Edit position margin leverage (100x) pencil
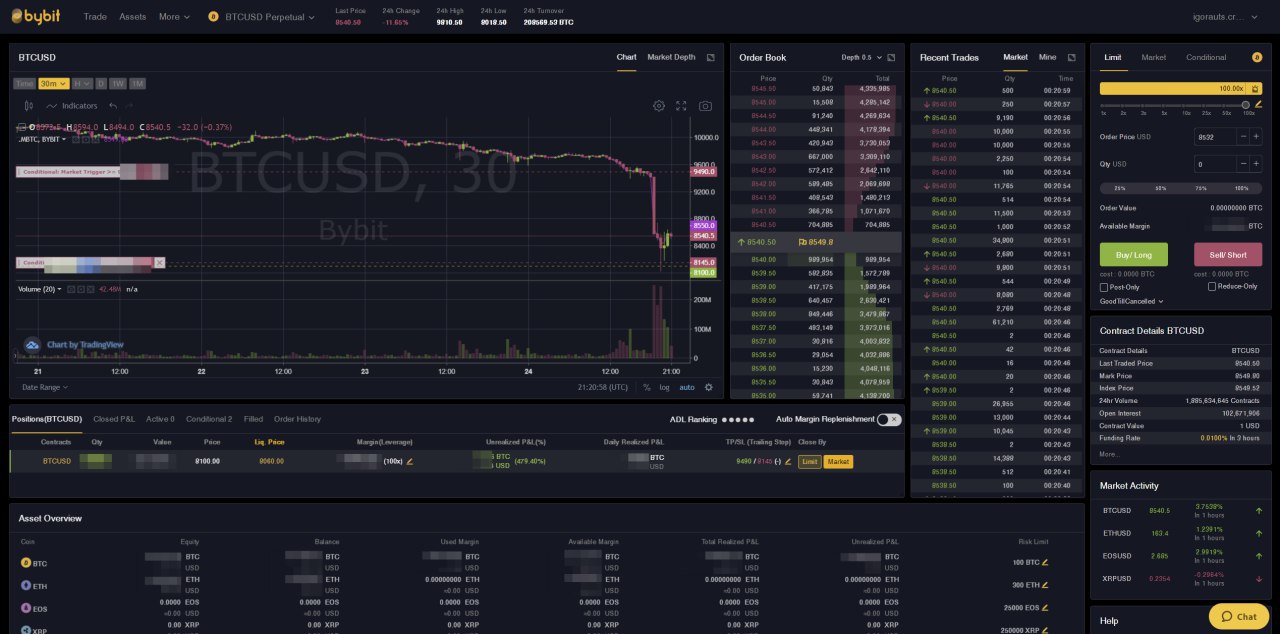 pyautogui.click(x=410, y=461)
